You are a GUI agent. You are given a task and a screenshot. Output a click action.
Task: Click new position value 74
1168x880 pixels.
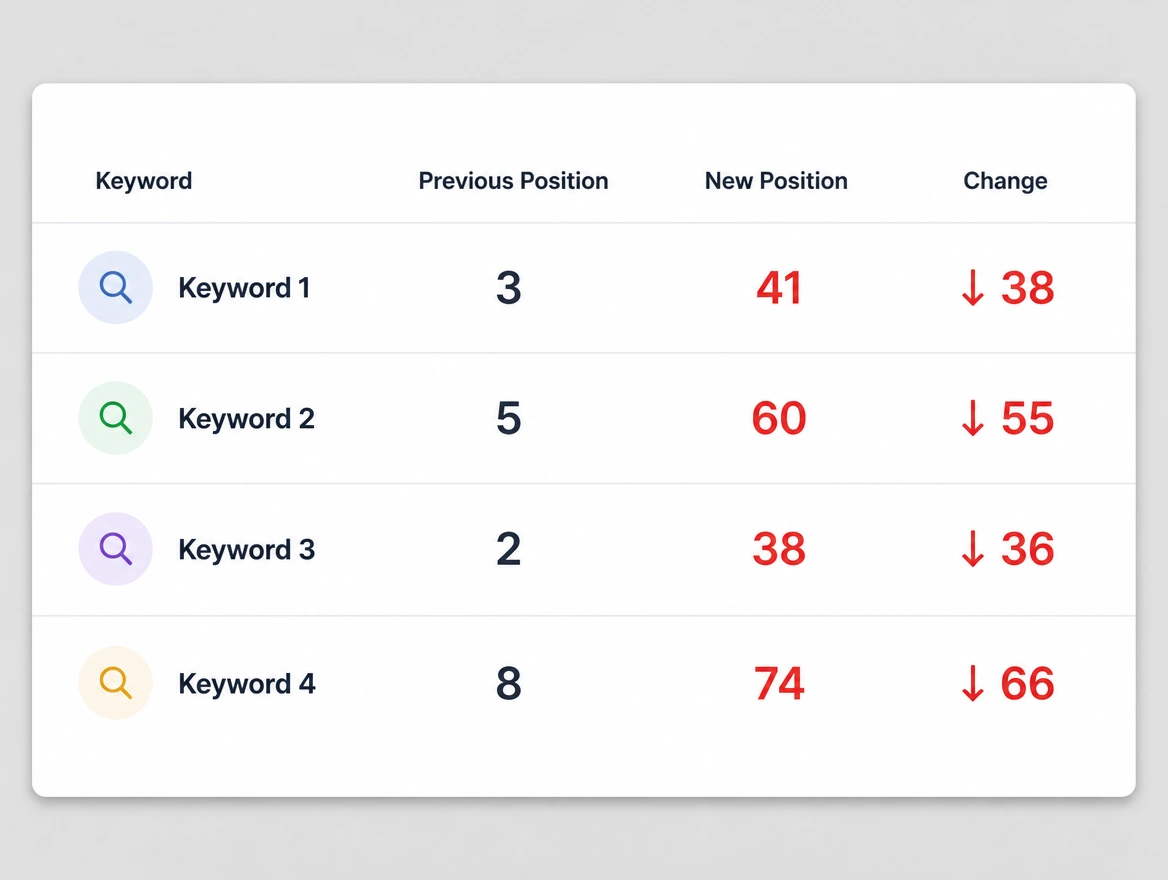pyautogui.click(x=779, y=683)
